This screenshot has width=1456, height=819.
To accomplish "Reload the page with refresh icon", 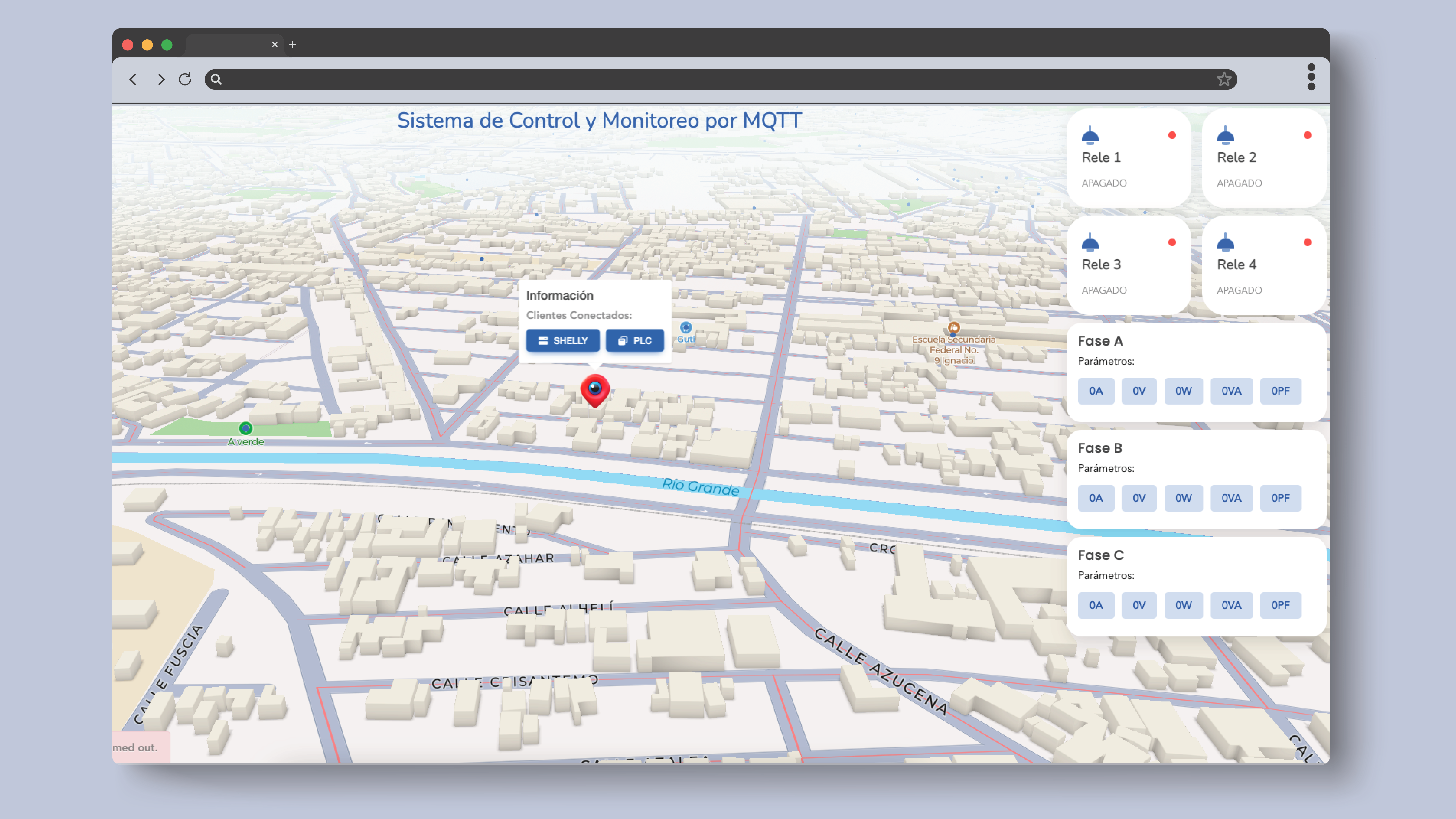I will click(185, 79).
